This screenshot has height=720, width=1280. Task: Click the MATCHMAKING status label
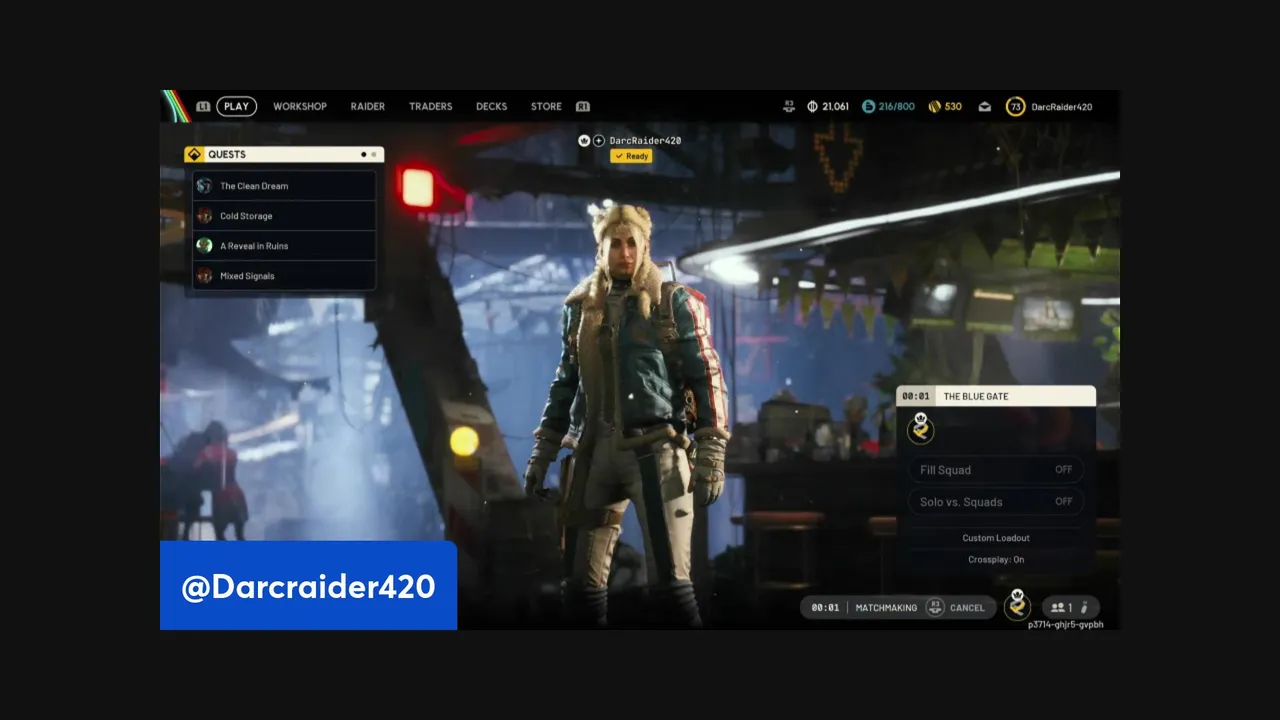tap(886, 608)
